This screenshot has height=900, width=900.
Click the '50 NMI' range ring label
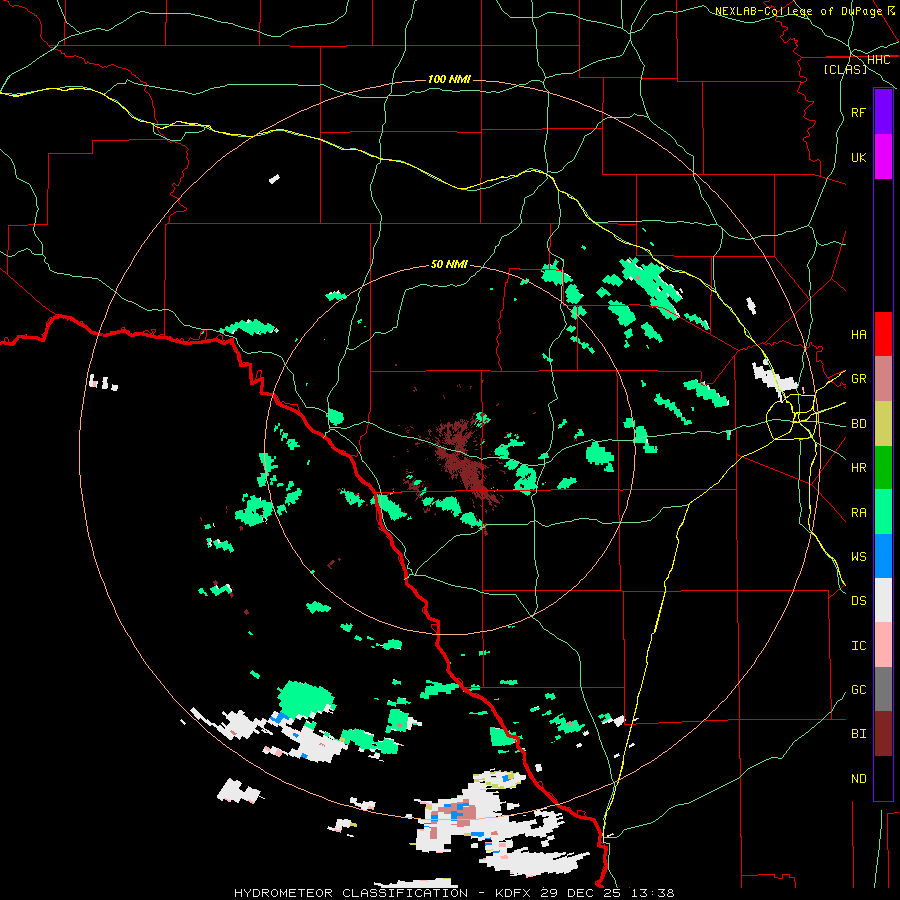[x=449, y=265]
